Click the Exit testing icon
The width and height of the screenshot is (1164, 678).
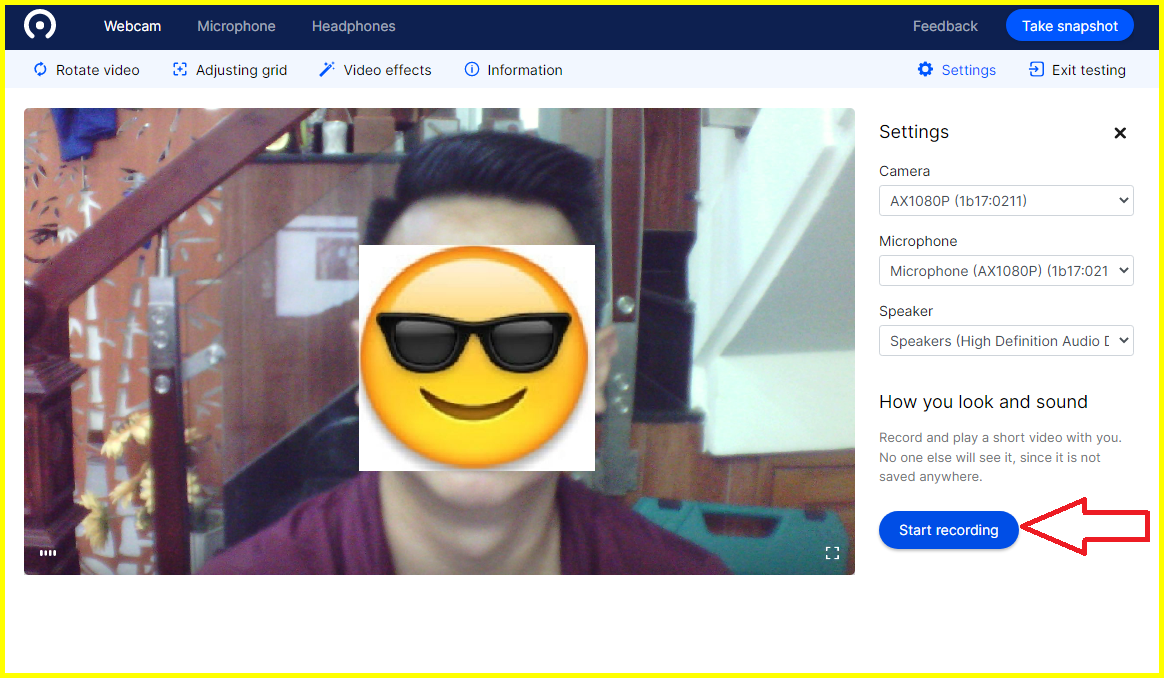1036,70
